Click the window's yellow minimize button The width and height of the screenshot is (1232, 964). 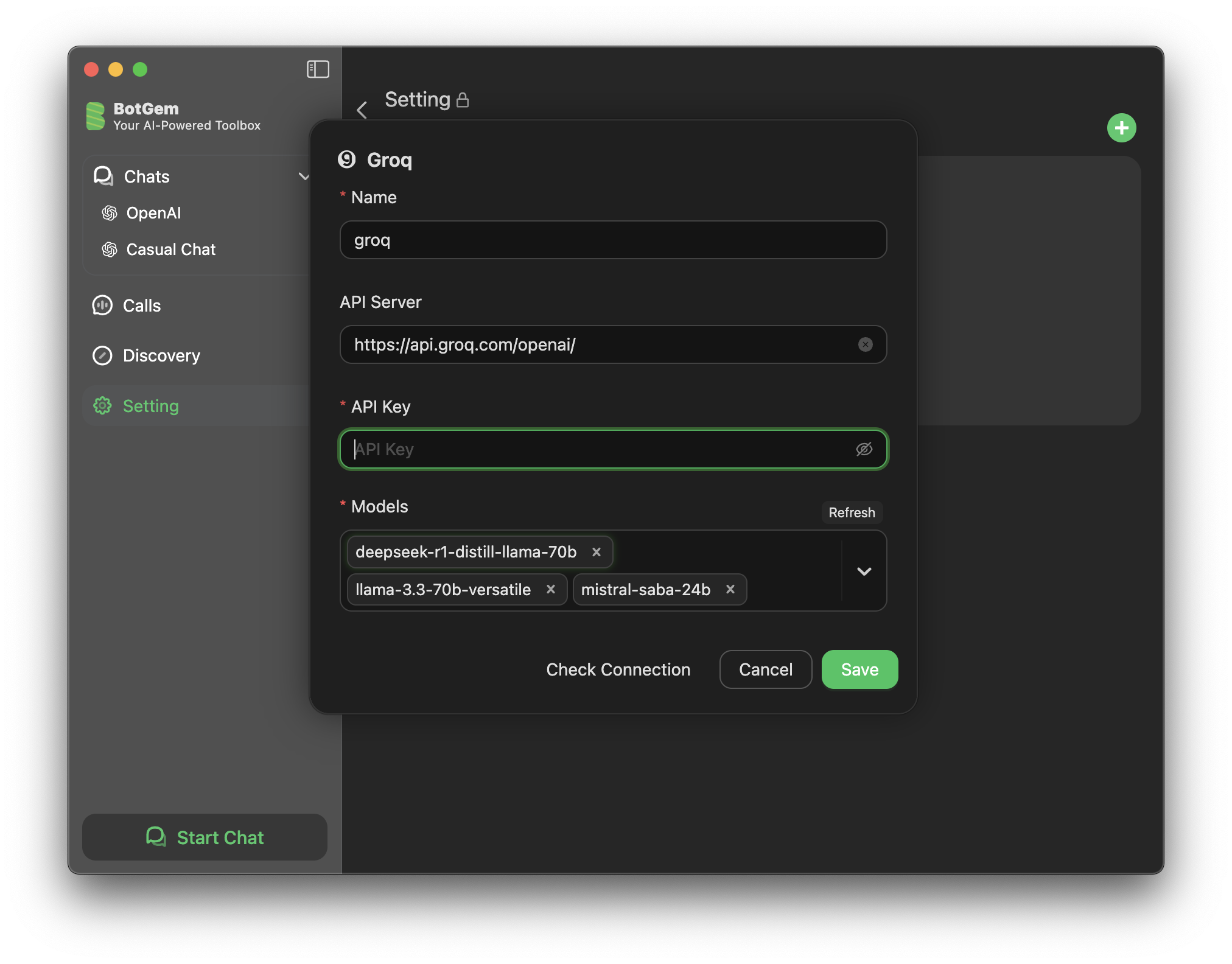(116, 69)
